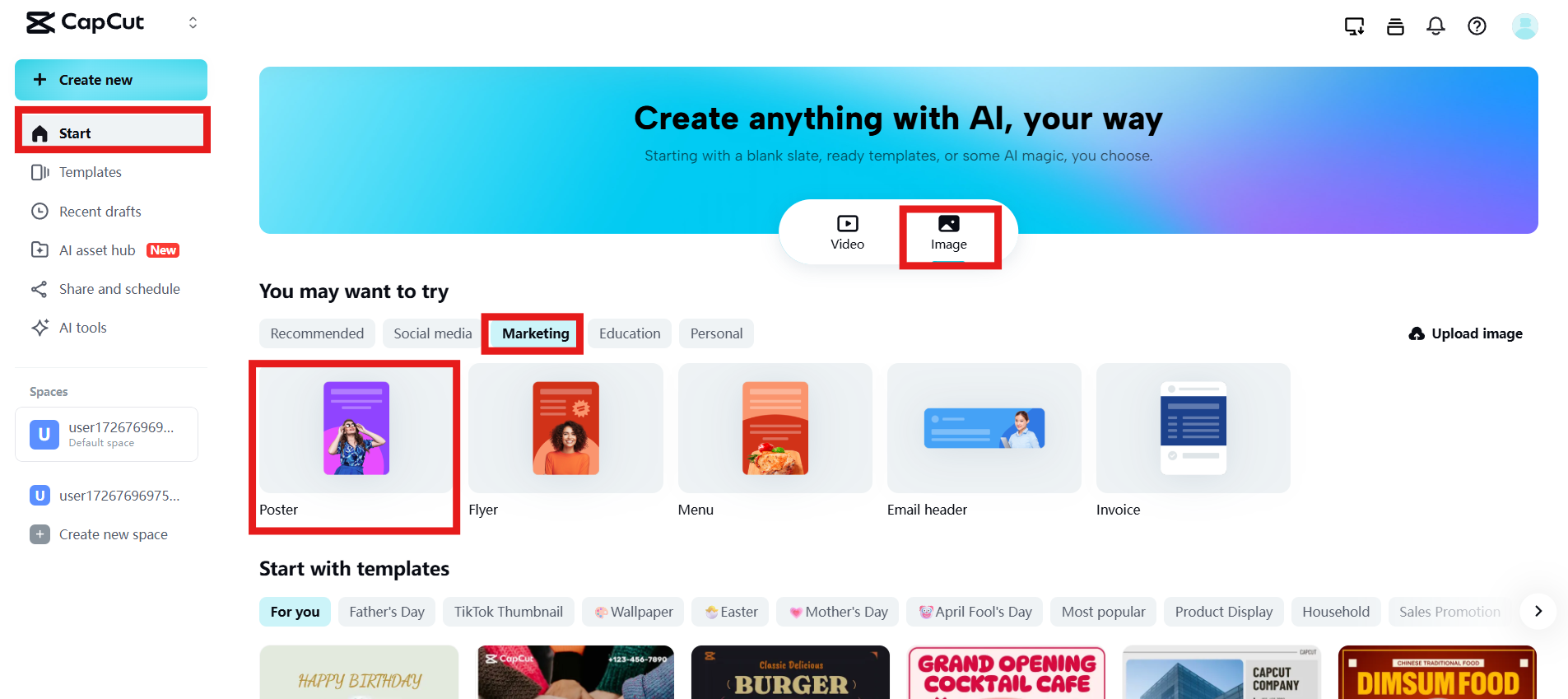
Task: Open the notifications bell icon
Action: click(1435, 26)
